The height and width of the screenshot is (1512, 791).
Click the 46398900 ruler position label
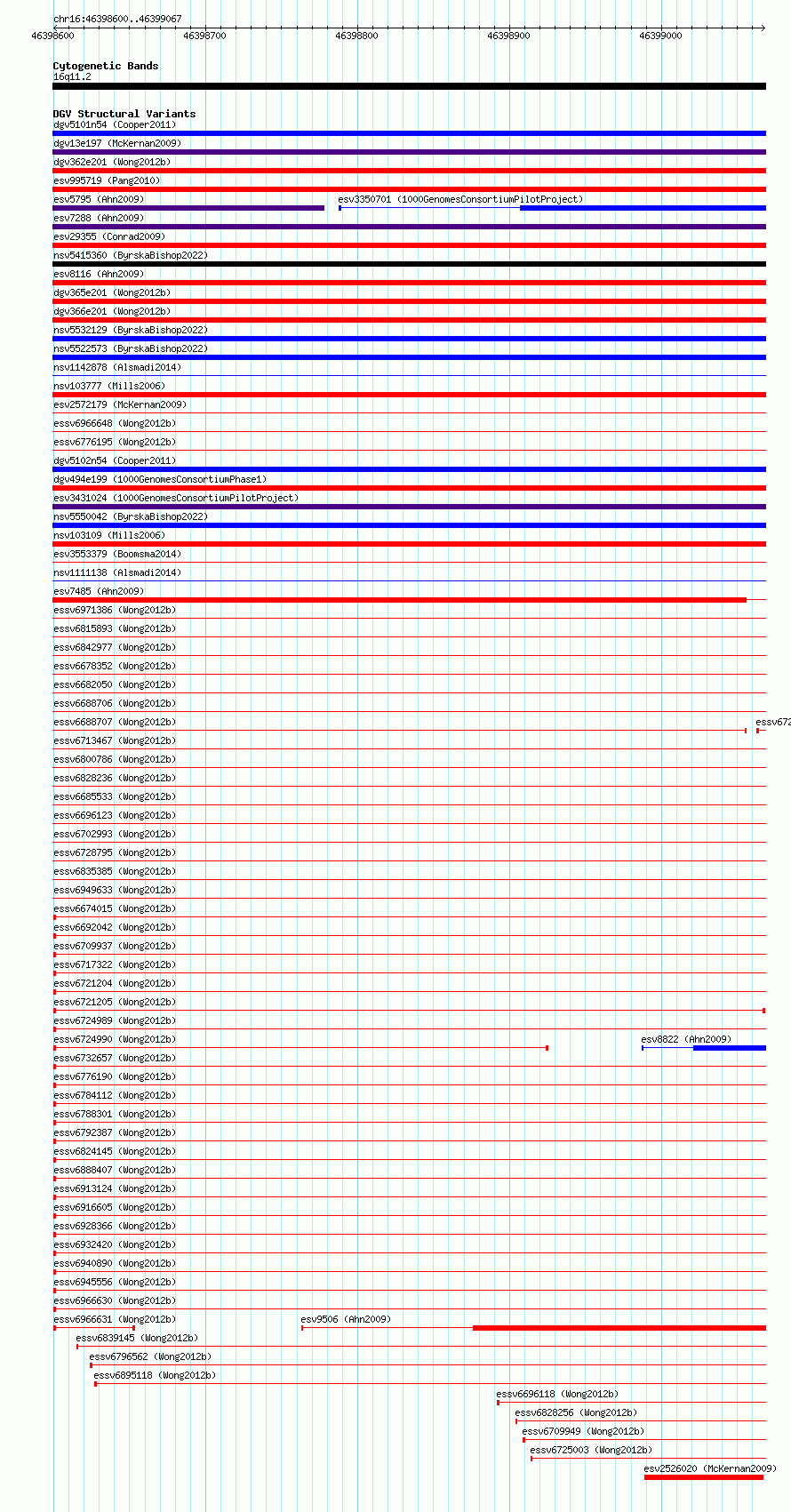(x=508, y=36)
